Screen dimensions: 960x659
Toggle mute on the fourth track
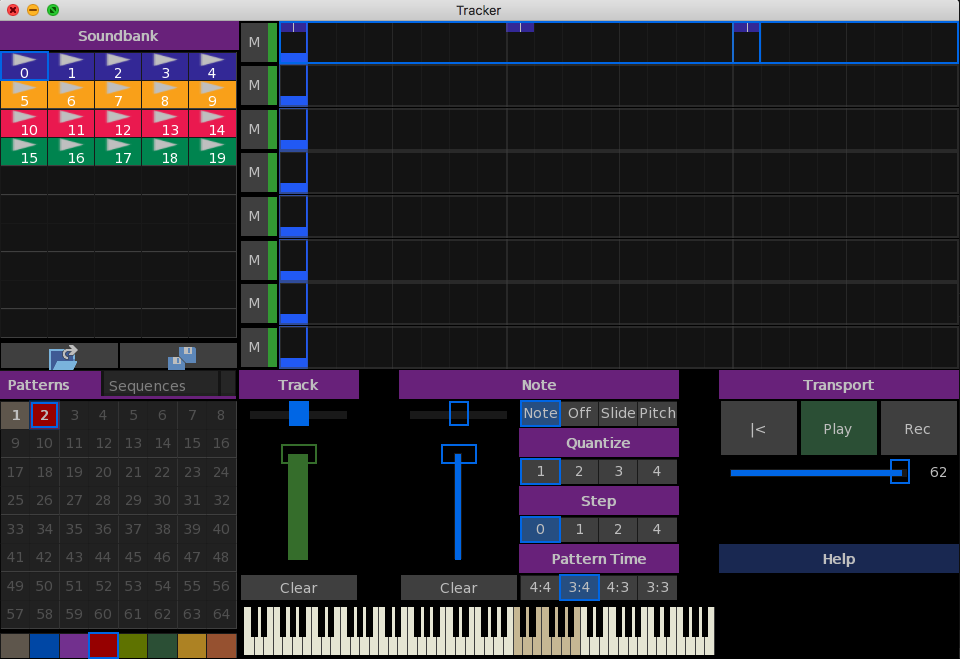[x=254, y=172]
